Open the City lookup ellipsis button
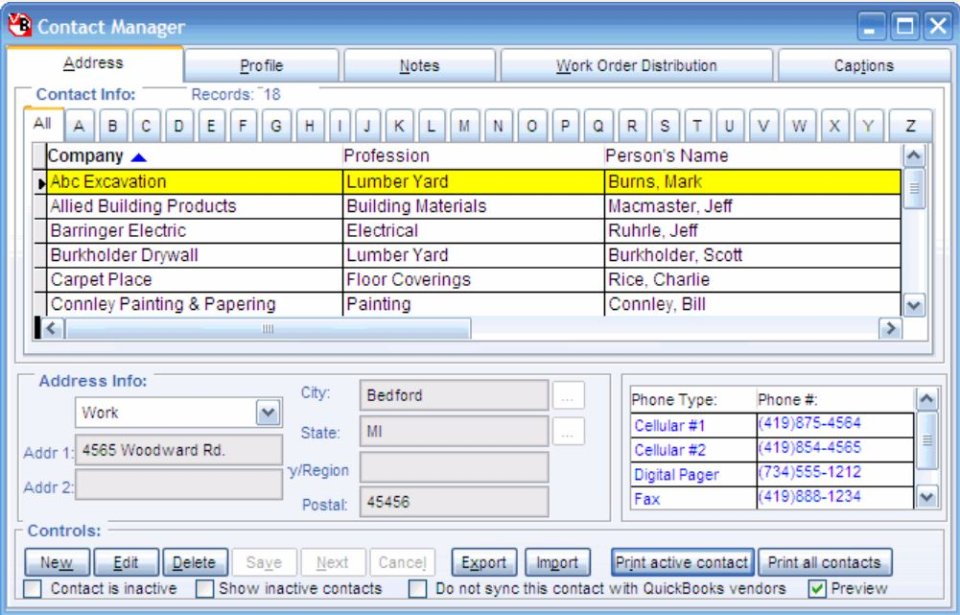Viewport: 960px width, 615px height. click(567, 394)
